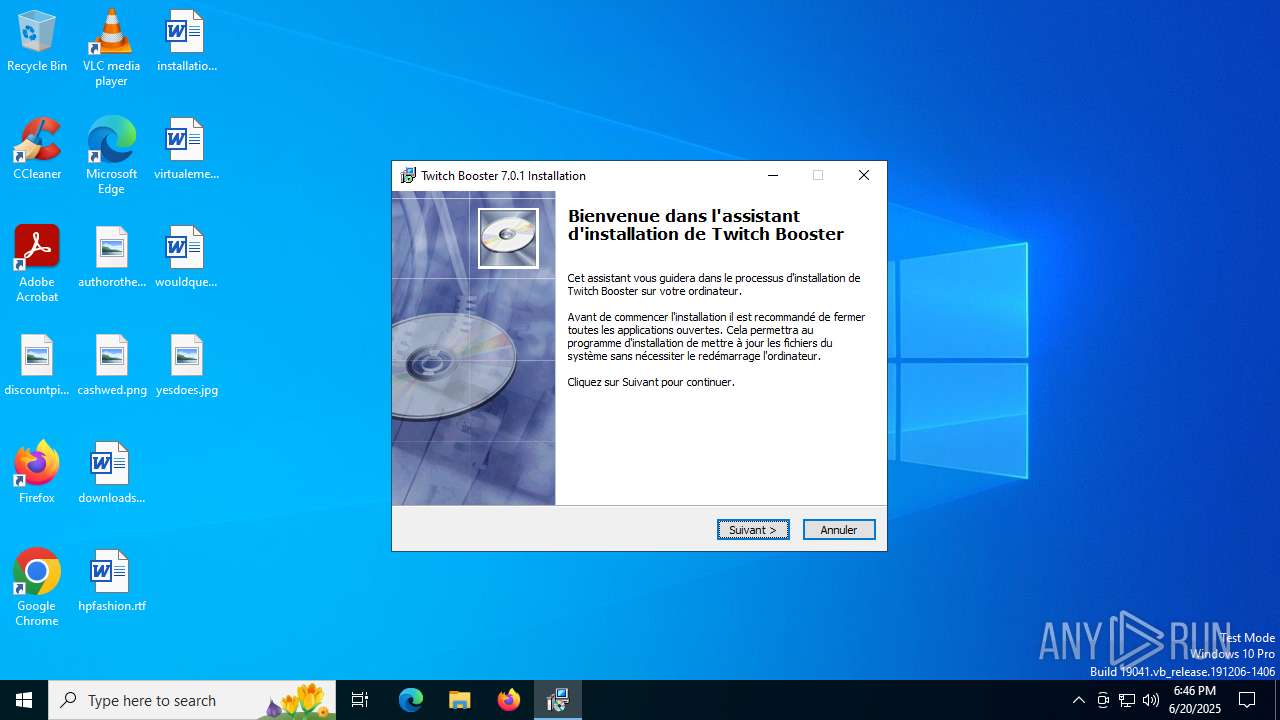Click the network tray icon
This screenshot has width=1280, height=720.
tap(1127, 700)
